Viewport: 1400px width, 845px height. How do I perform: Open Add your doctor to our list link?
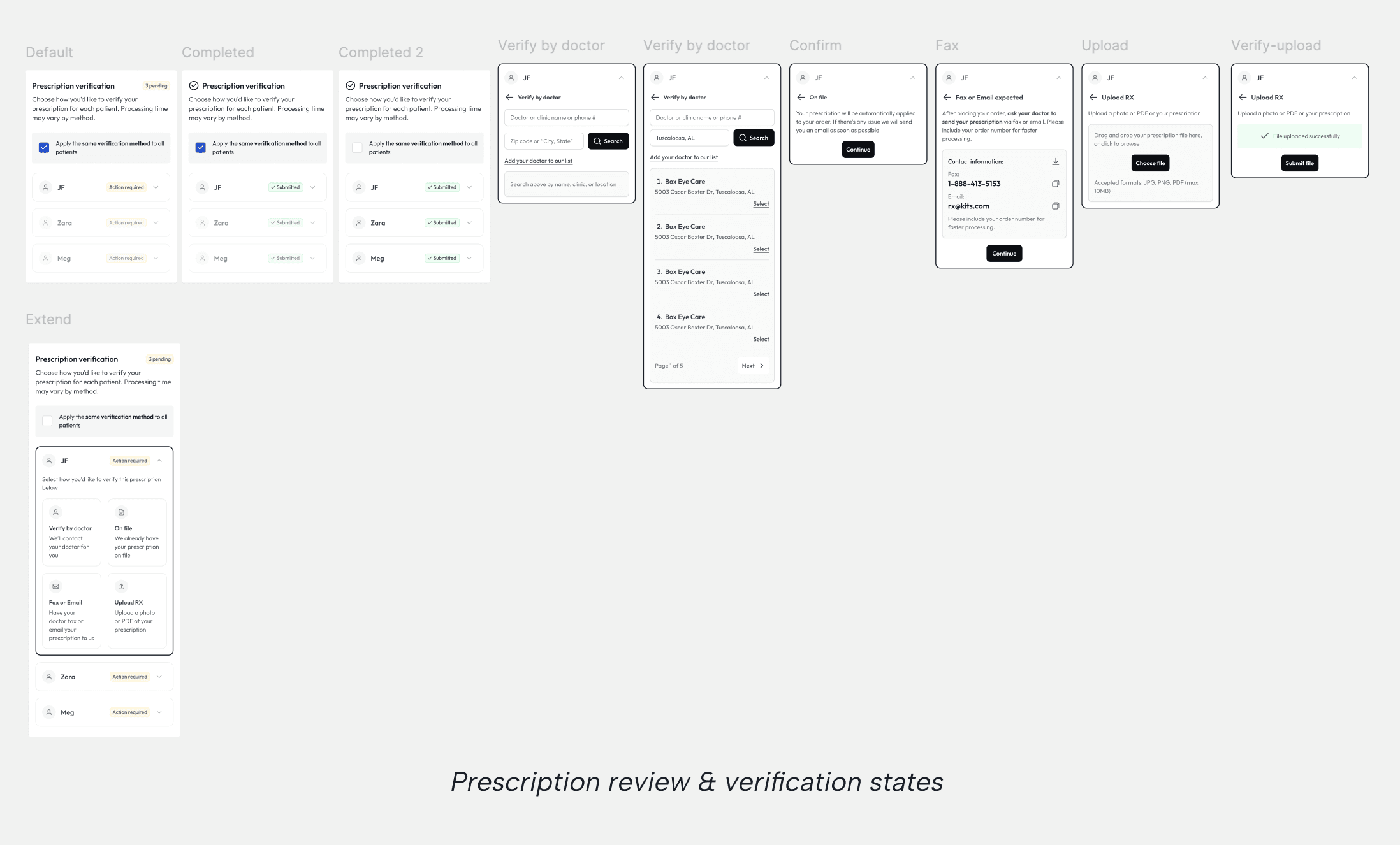coord(538,161)
